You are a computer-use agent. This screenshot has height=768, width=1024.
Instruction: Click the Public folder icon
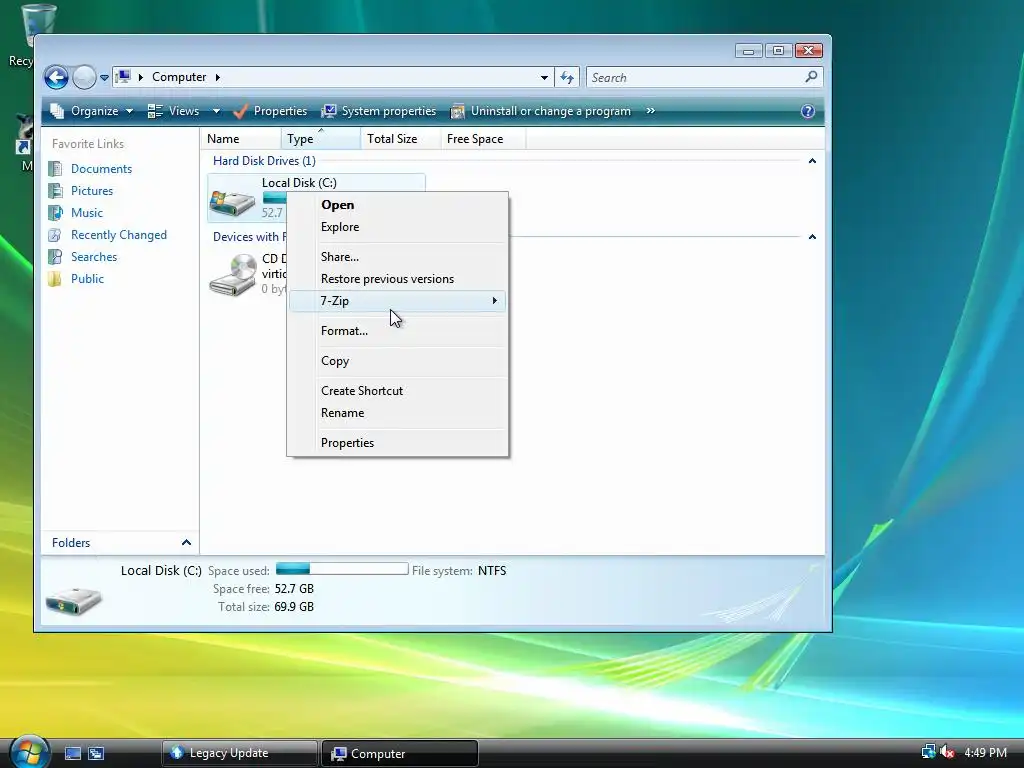[x=56, y=279]
